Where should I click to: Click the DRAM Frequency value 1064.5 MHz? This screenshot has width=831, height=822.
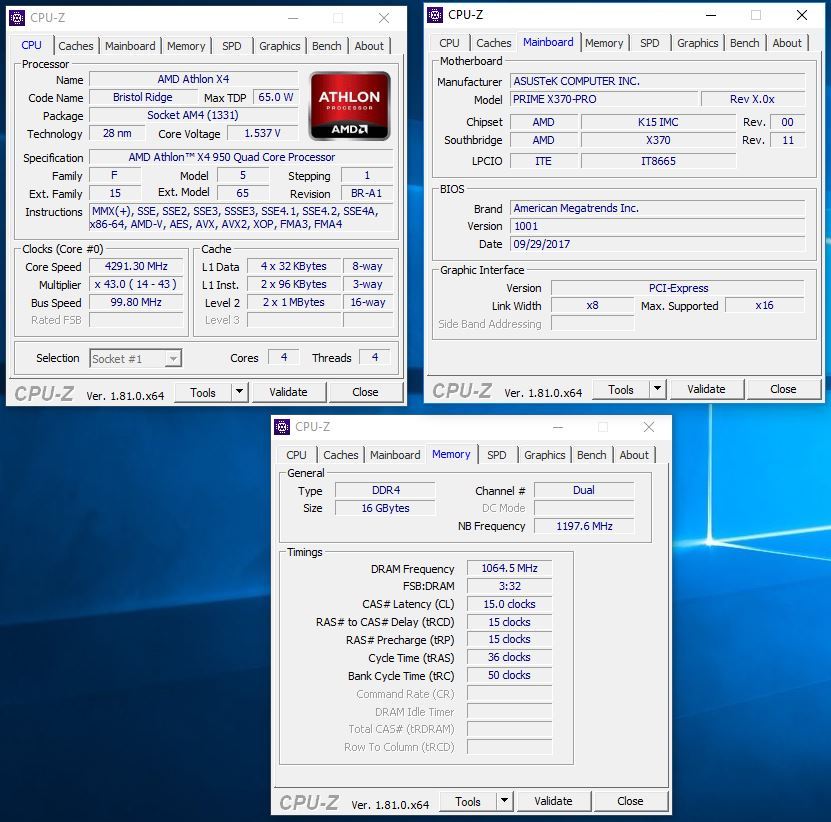coord(509,568)
